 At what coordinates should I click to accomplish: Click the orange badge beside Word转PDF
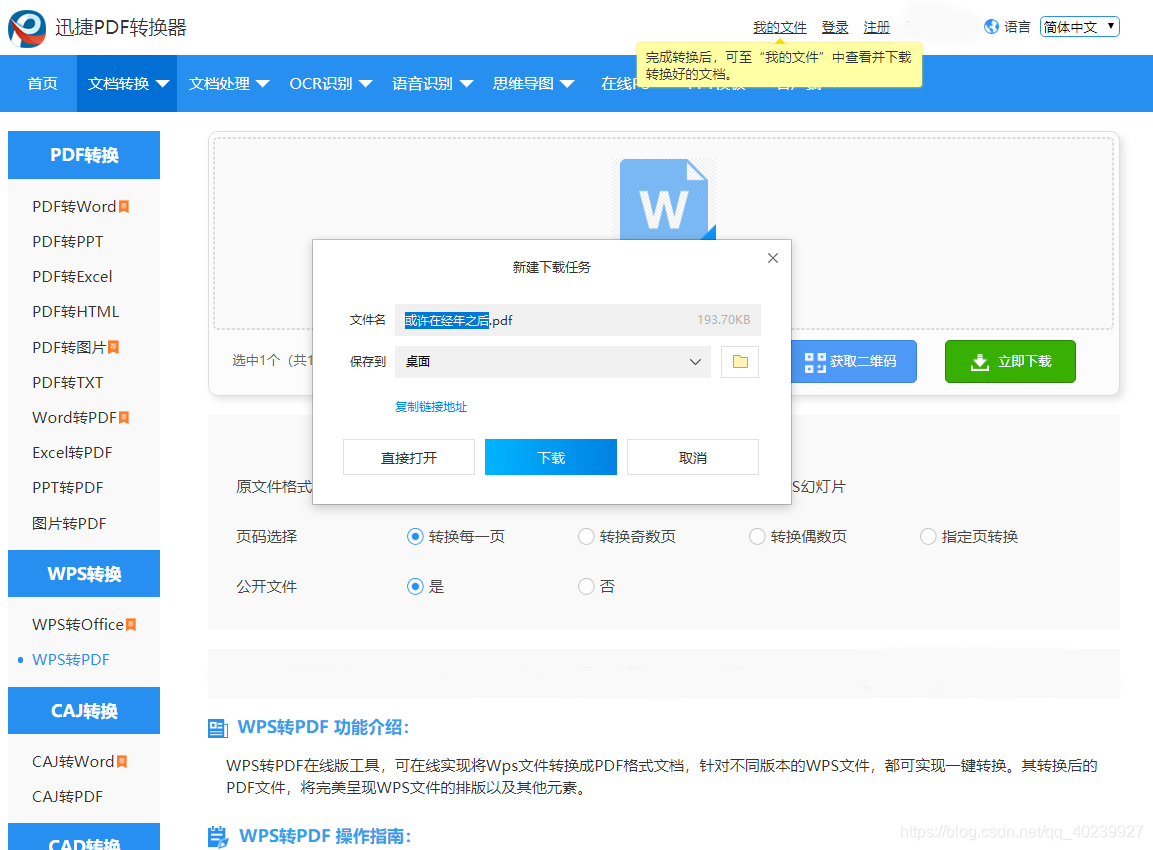[124, 418]
